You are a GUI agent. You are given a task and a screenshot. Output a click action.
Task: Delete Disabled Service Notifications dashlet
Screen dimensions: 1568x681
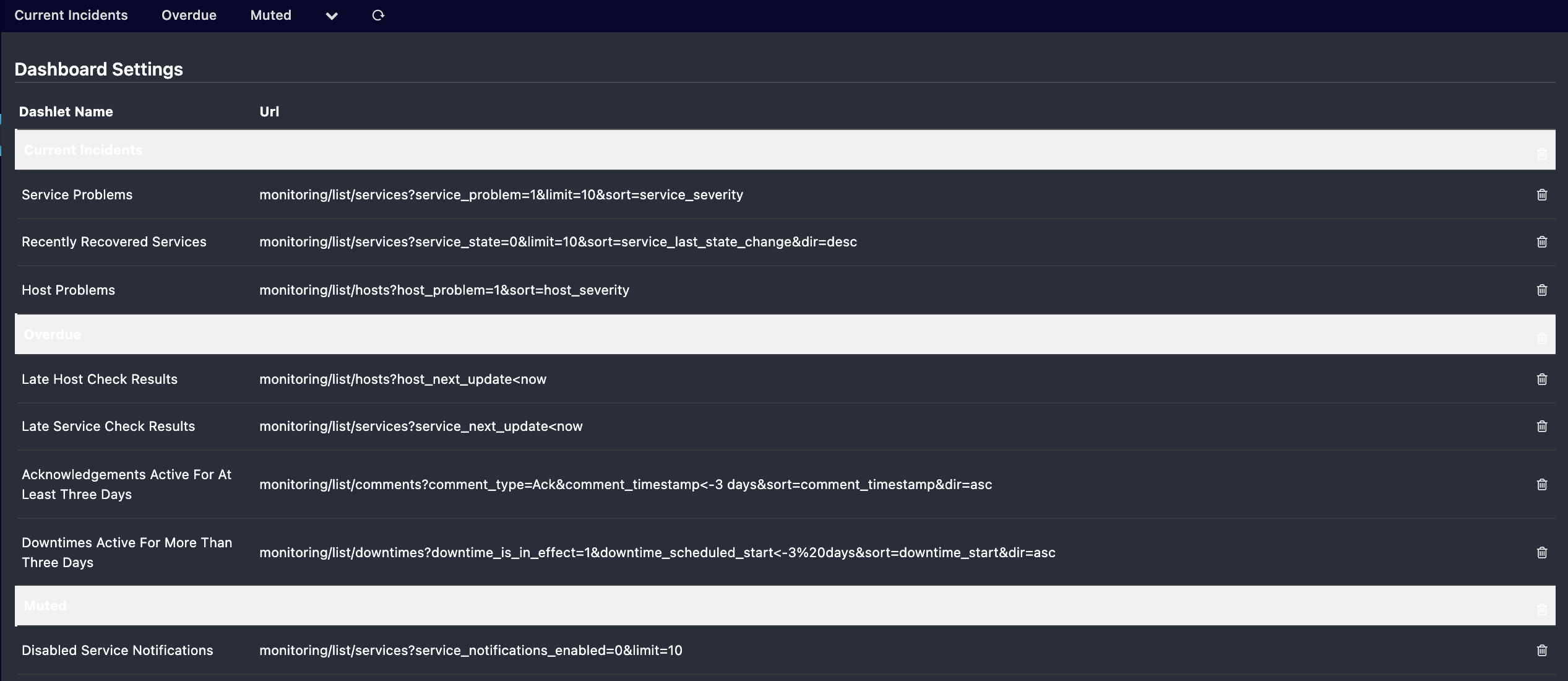pos(1542,650)
